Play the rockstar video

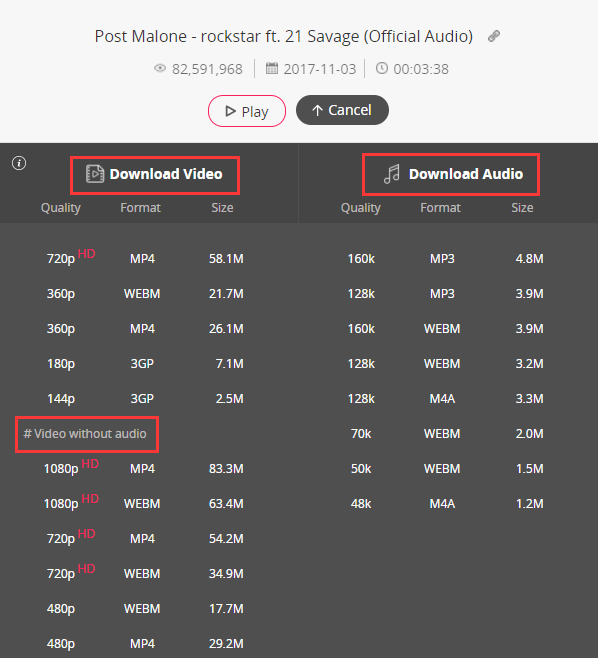(247, 111)
